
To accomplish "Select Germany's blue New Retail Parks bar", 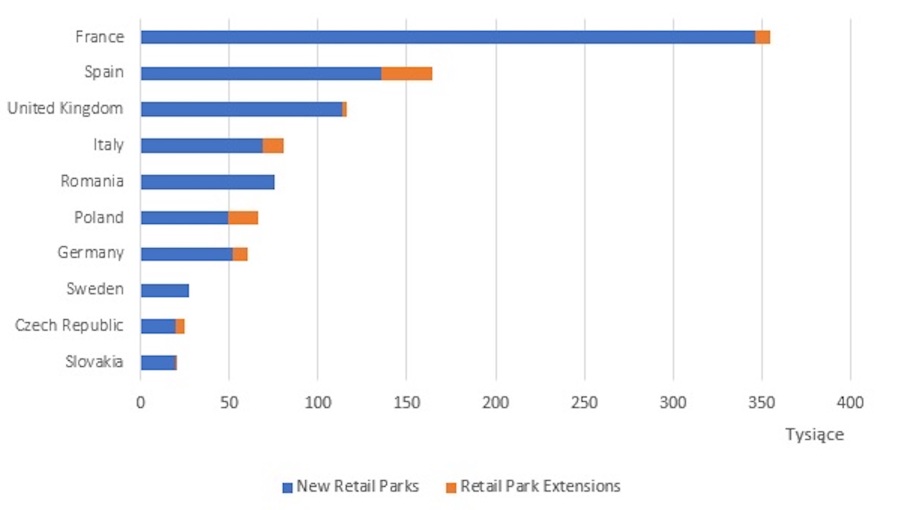I will pyautogui.click(x=187, y=254).
